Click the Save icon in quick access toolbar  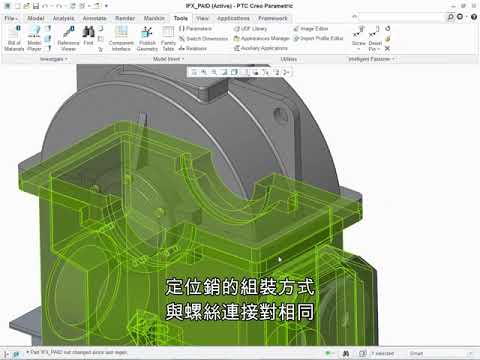click(x=36, y=6)
